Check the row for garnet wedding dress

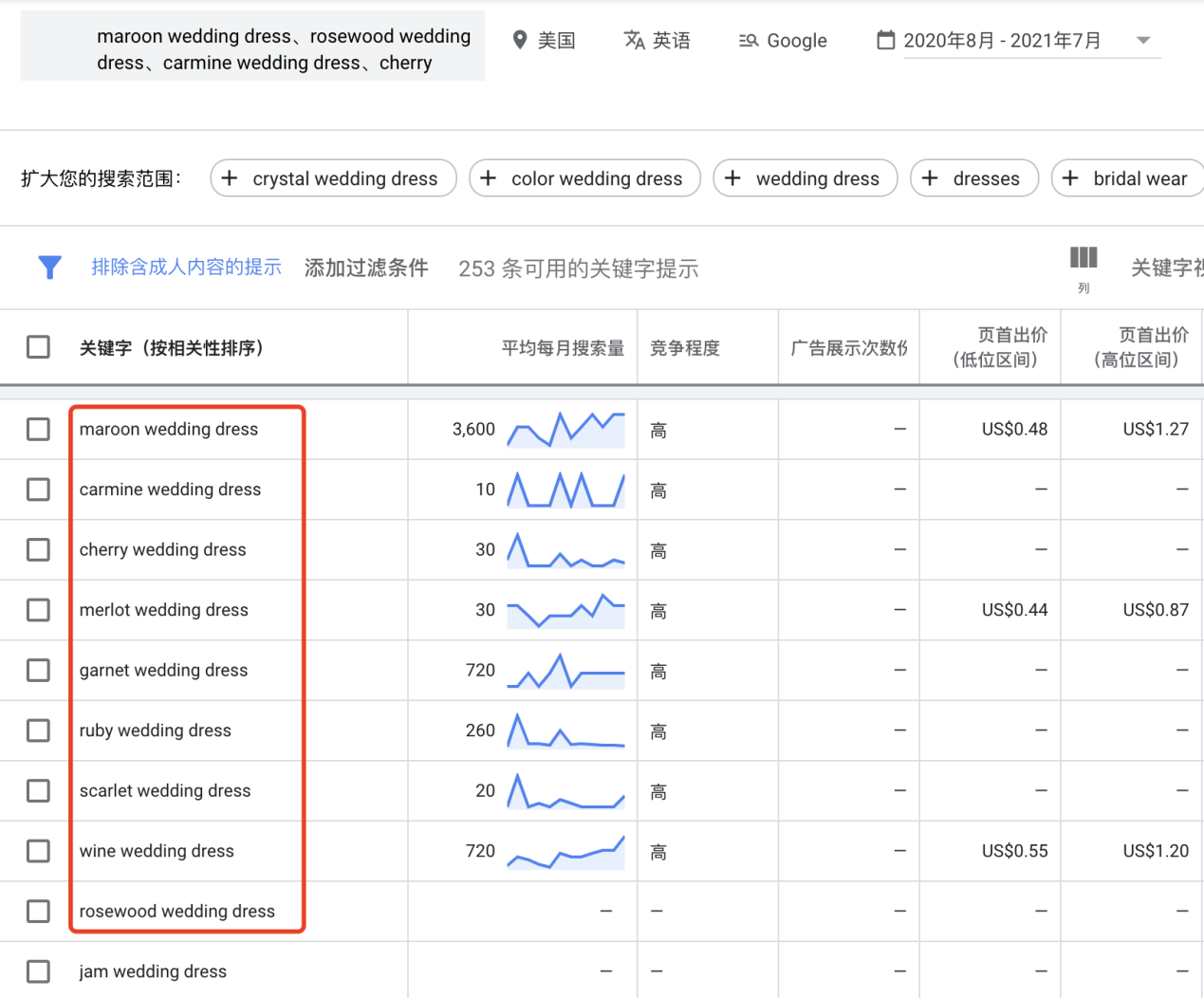pyautogui.click(x=38, y=670)
